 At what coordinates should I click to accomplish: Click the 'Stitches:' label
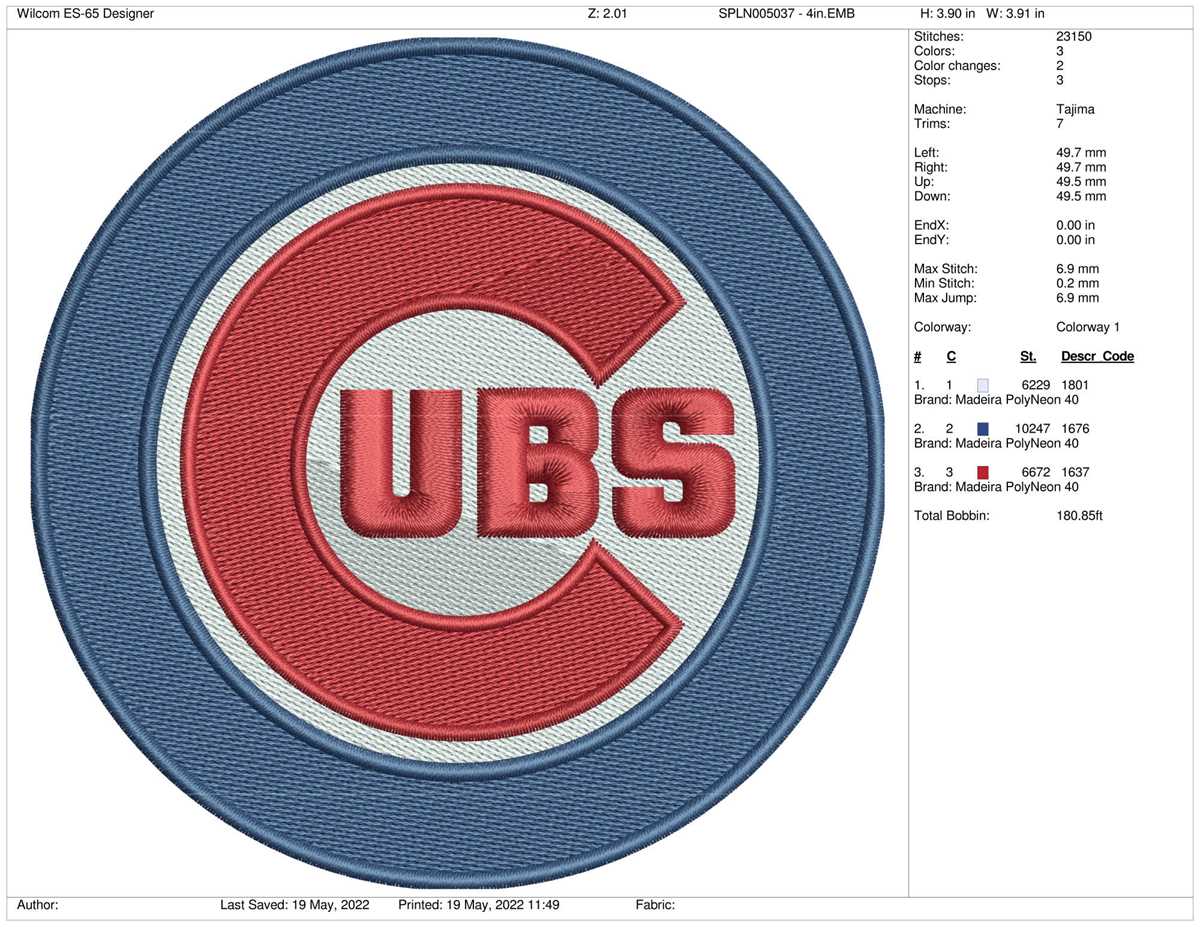[938, 37]
